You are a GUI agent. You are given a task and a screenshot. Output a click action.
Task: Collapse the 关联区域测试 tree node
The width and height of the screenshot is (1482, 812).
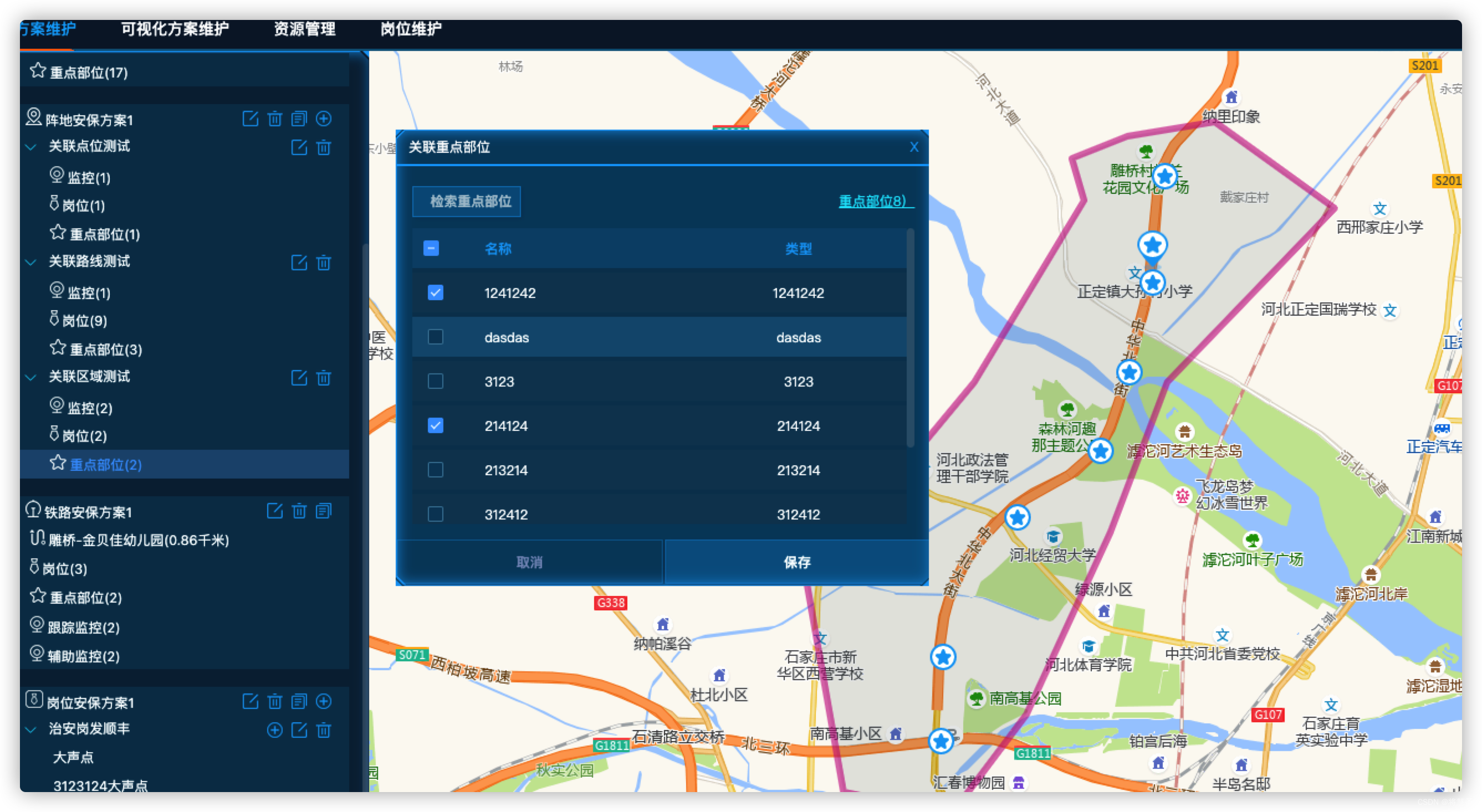click(31, 377)
